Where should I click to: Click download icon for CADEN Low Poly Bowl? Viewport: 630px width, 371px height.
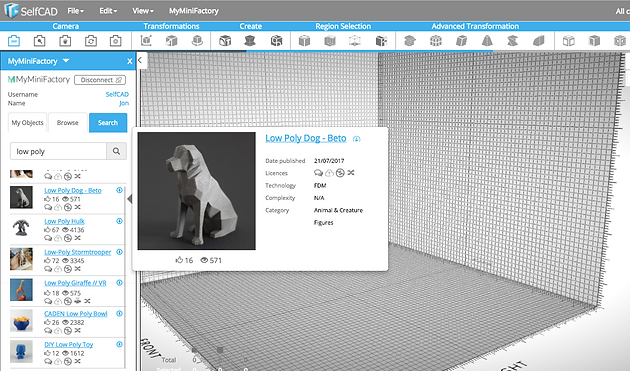click(119, 314)
